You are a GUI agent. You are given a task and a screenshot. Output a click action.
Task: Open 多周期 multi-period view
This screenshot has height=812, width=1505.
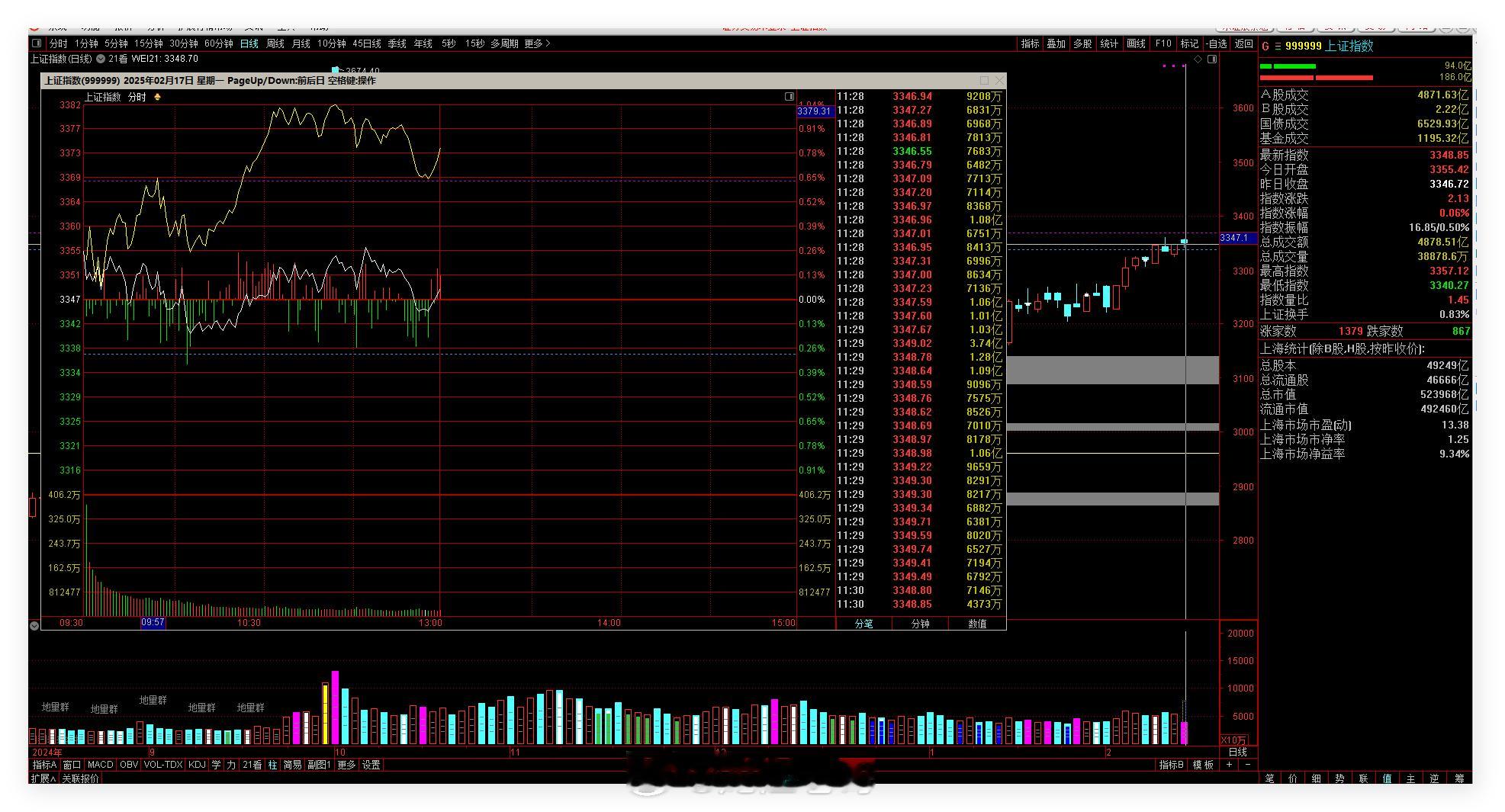tap(504, 43)
